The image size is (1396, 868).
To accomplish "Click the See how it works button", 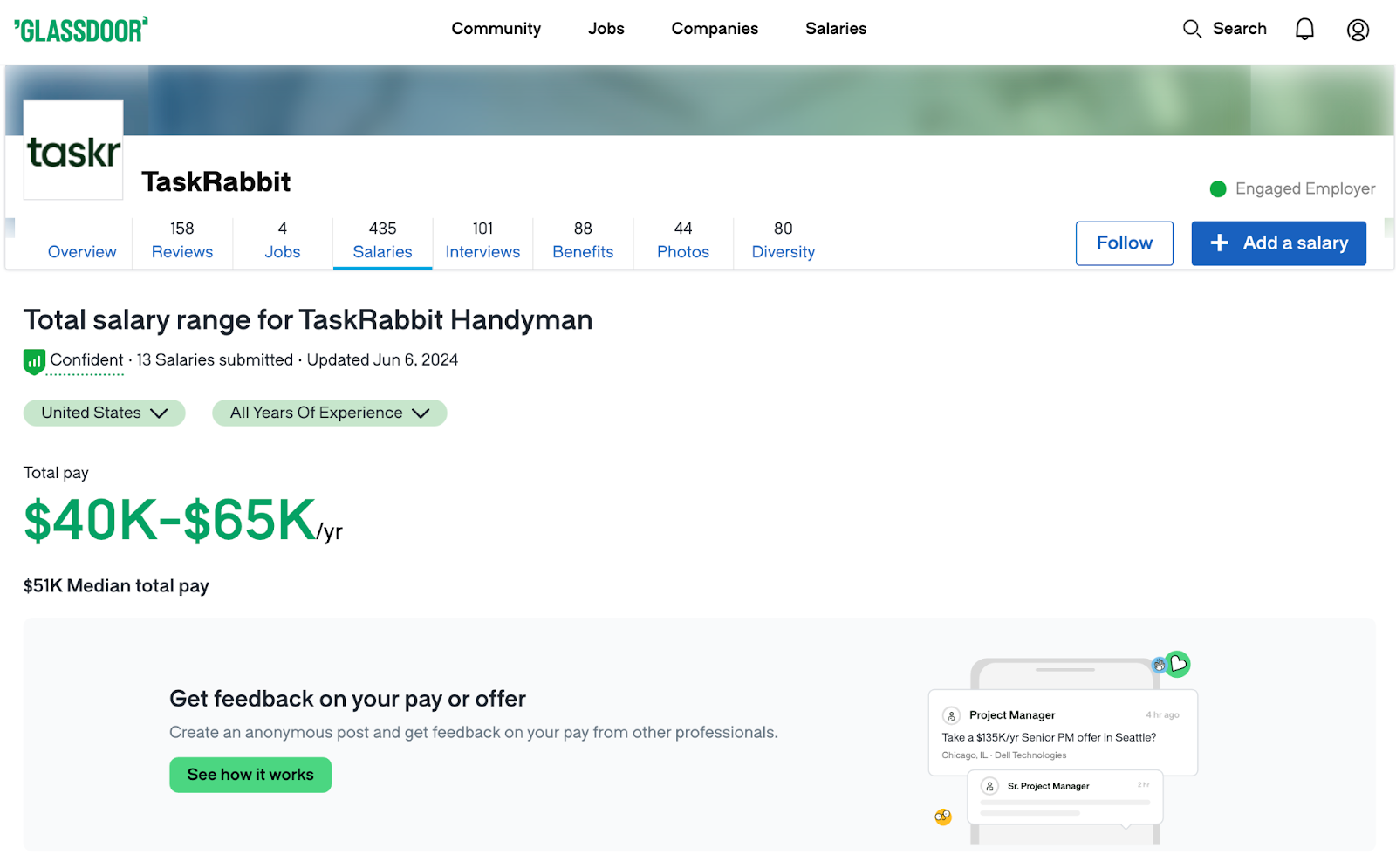I will 250,775.
